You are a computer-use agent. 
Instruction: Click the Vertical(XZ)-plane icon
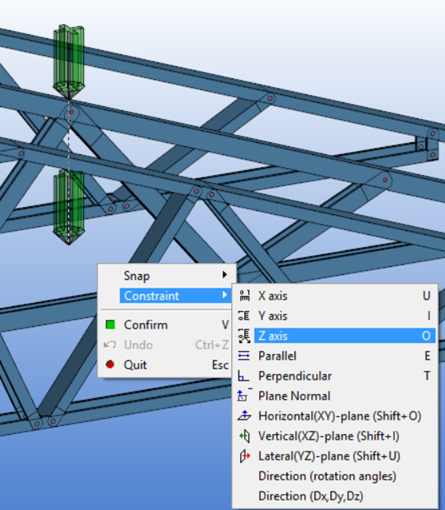tap(244, 436)
